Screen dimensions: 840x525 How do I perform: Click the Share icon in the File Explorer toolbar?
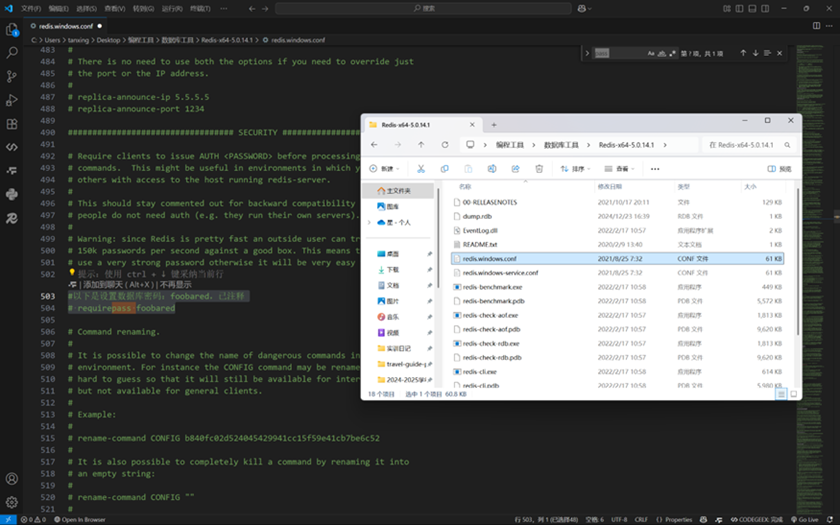point(515,169)
